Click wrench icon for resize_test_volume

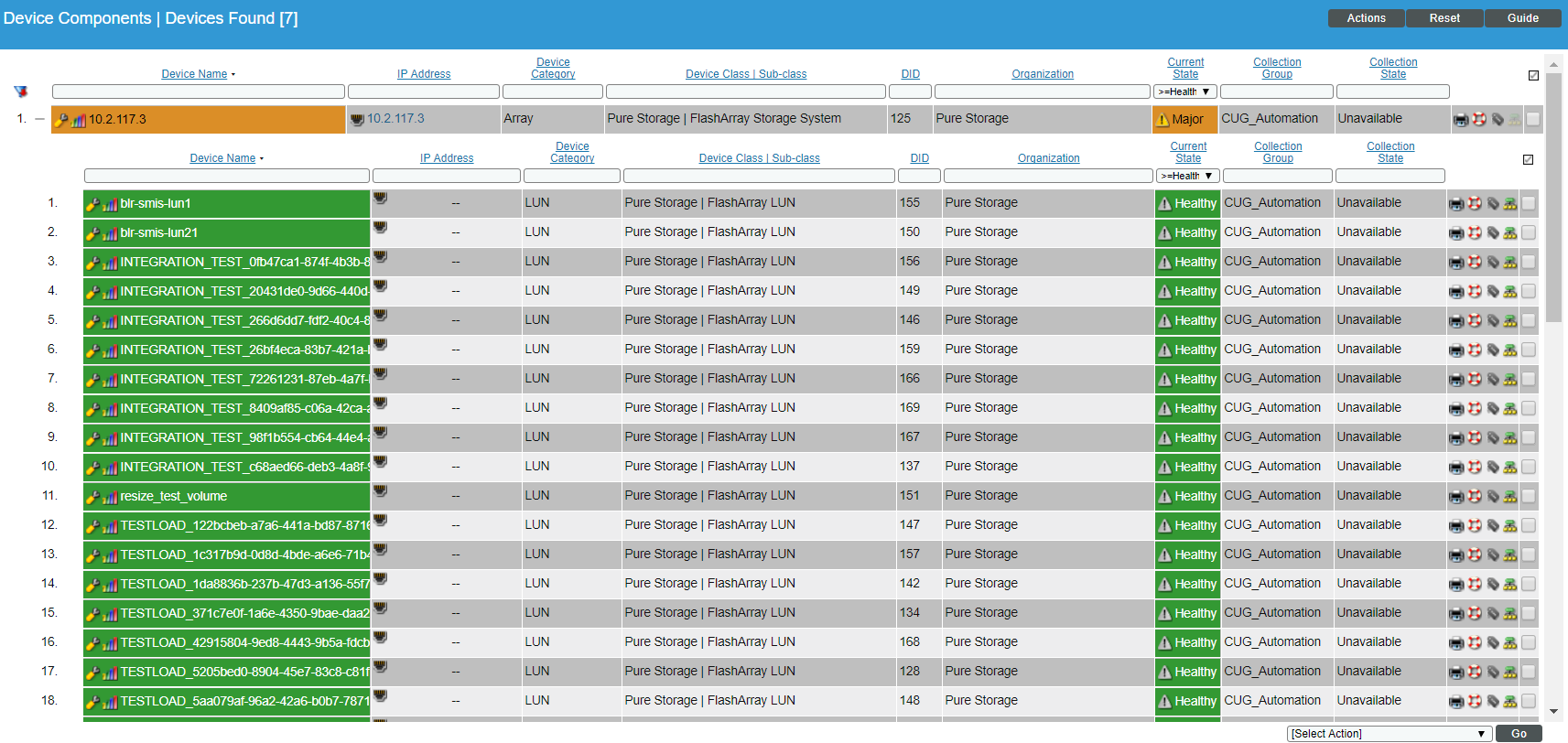point(92,498)
